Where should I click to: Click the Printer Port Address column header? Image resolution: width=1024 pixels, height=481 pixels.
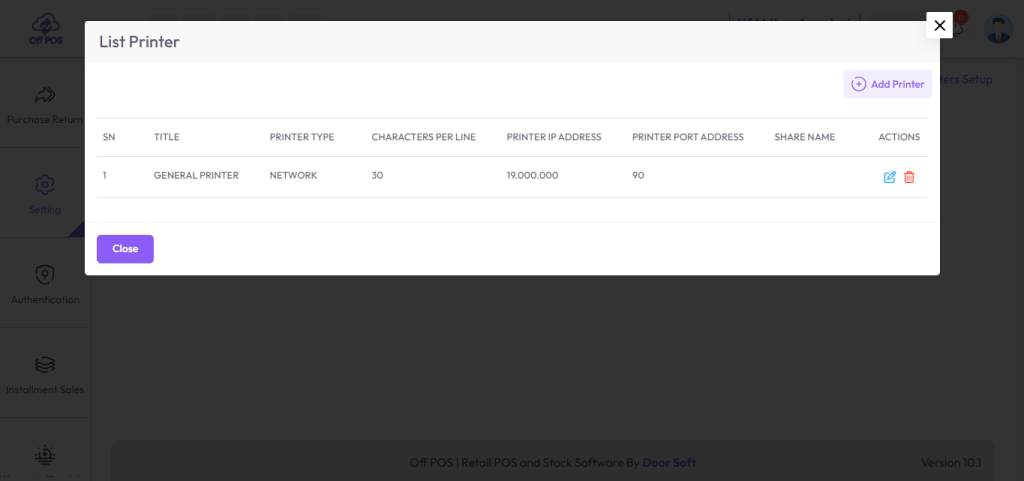688,137
